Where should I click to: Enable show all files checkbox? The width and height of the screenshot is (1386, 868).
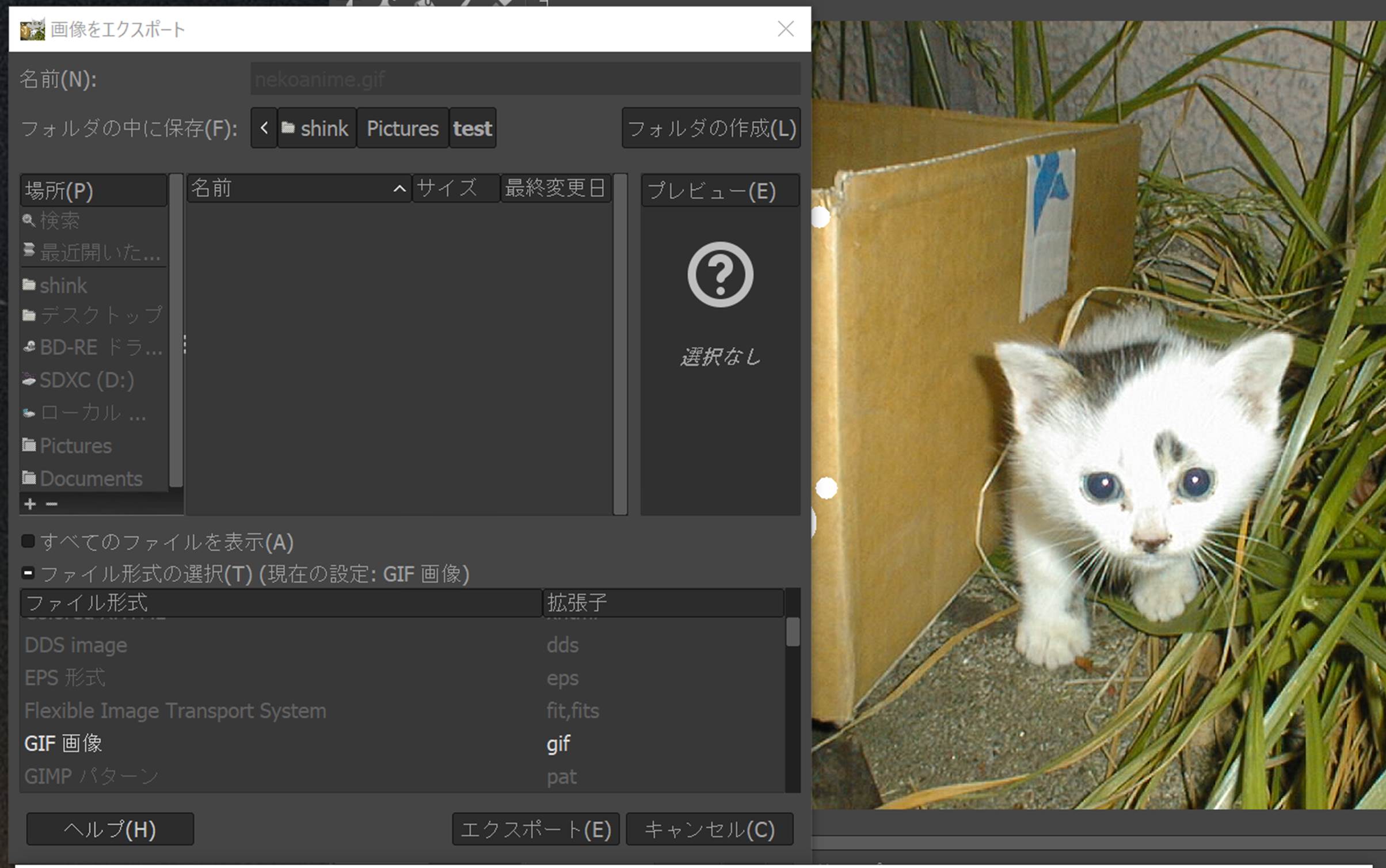click(28, 541)
